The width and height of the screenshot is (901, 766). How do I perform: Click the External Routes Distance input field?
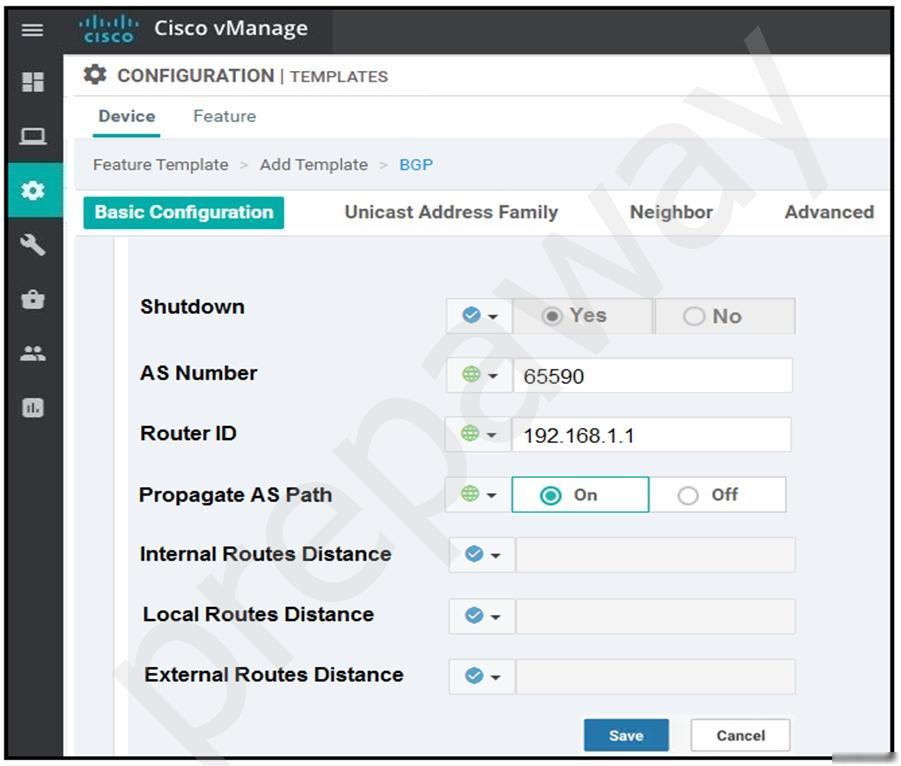[655, 677]
